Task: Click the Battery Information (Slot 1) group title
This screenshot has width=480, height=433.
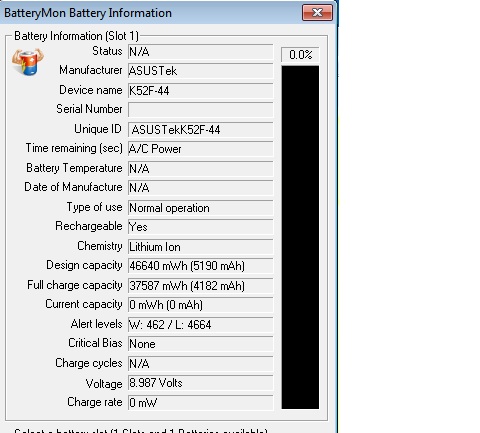Action: click(76, 36)
